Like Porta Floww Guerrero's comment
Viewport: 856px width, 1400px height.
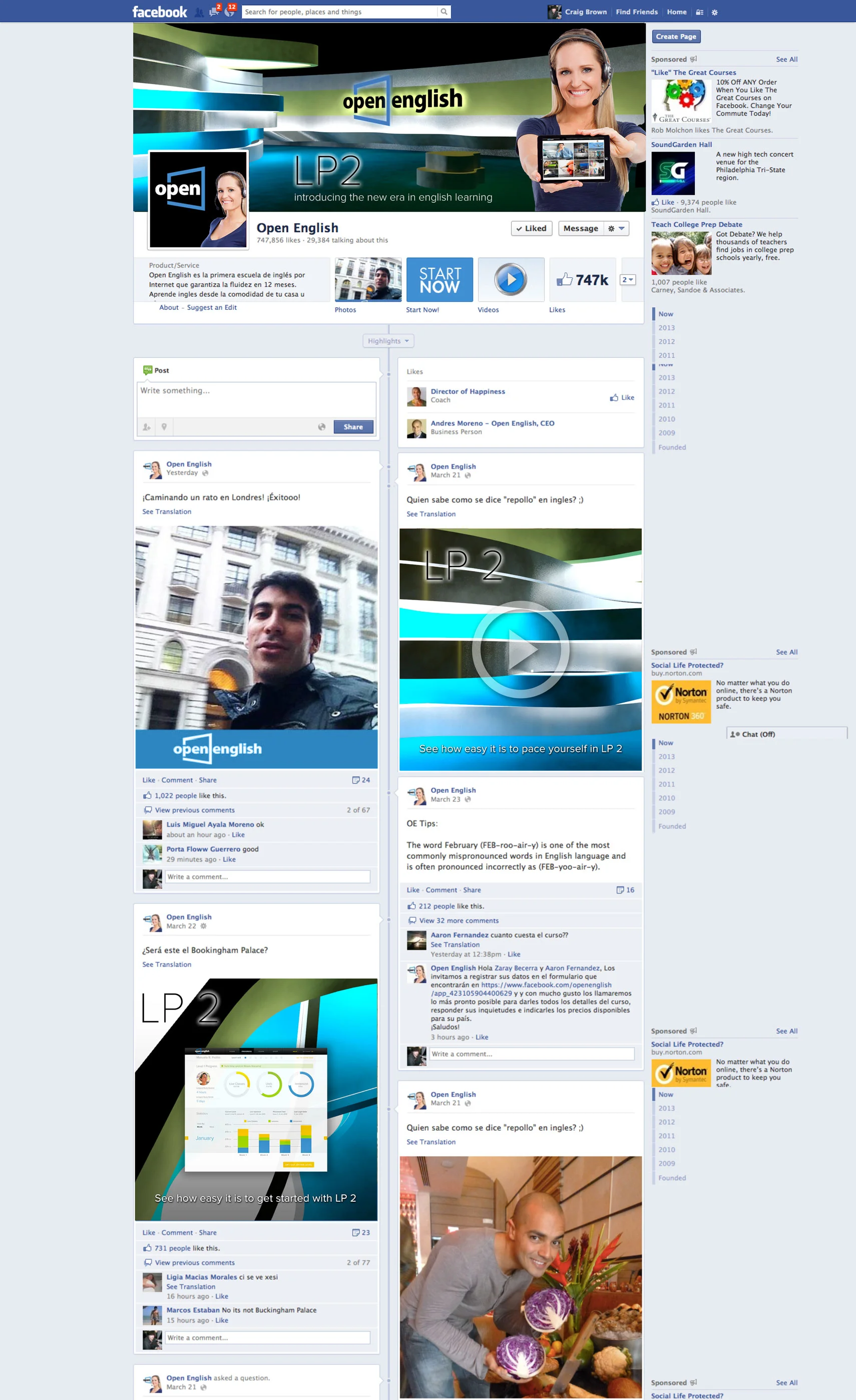pos(229,859)
